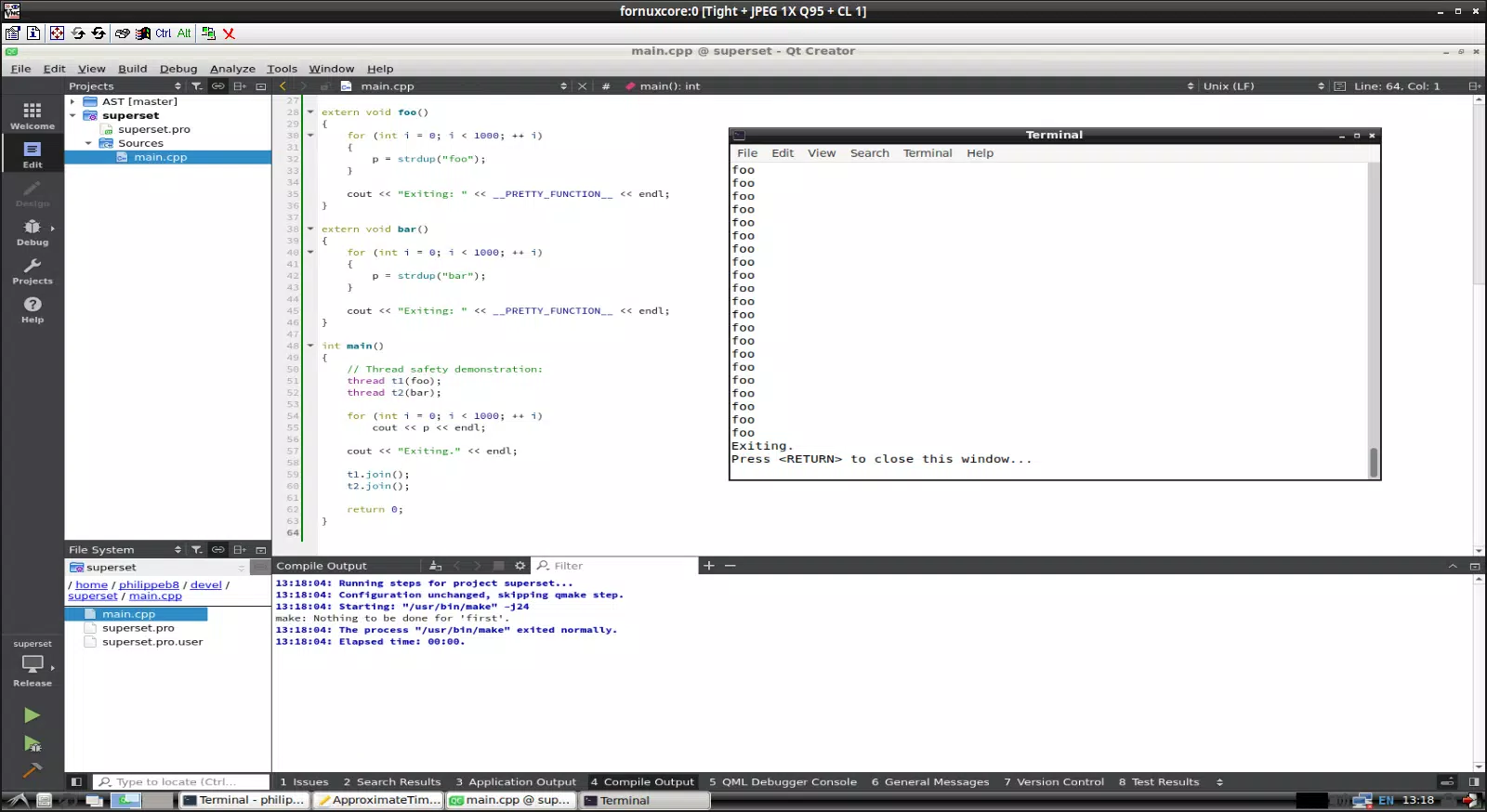1487x812 pixels.
Task: Collapse the foo() function fold marker
Action: [310, 112]
